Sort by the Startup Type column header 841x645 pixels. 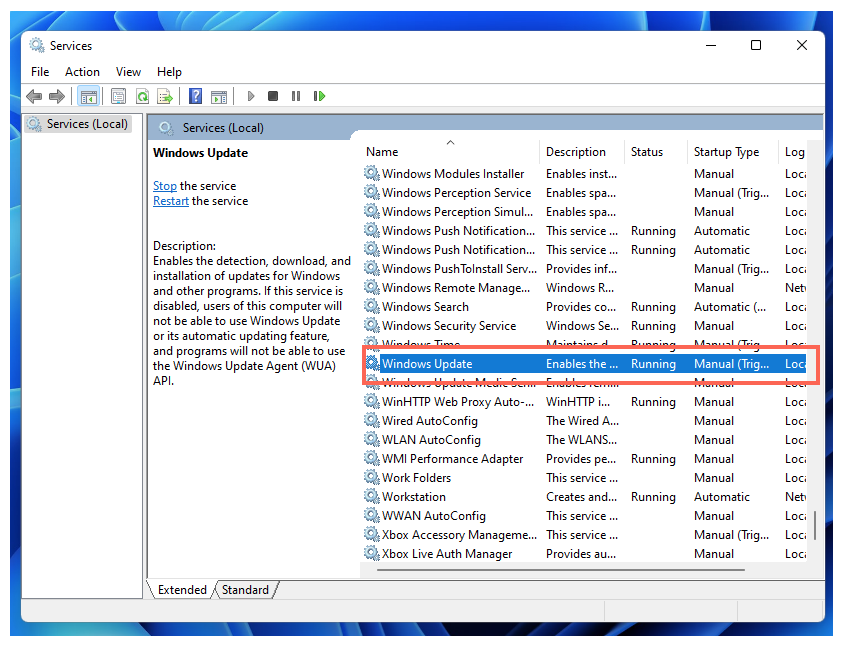[733, 152]
